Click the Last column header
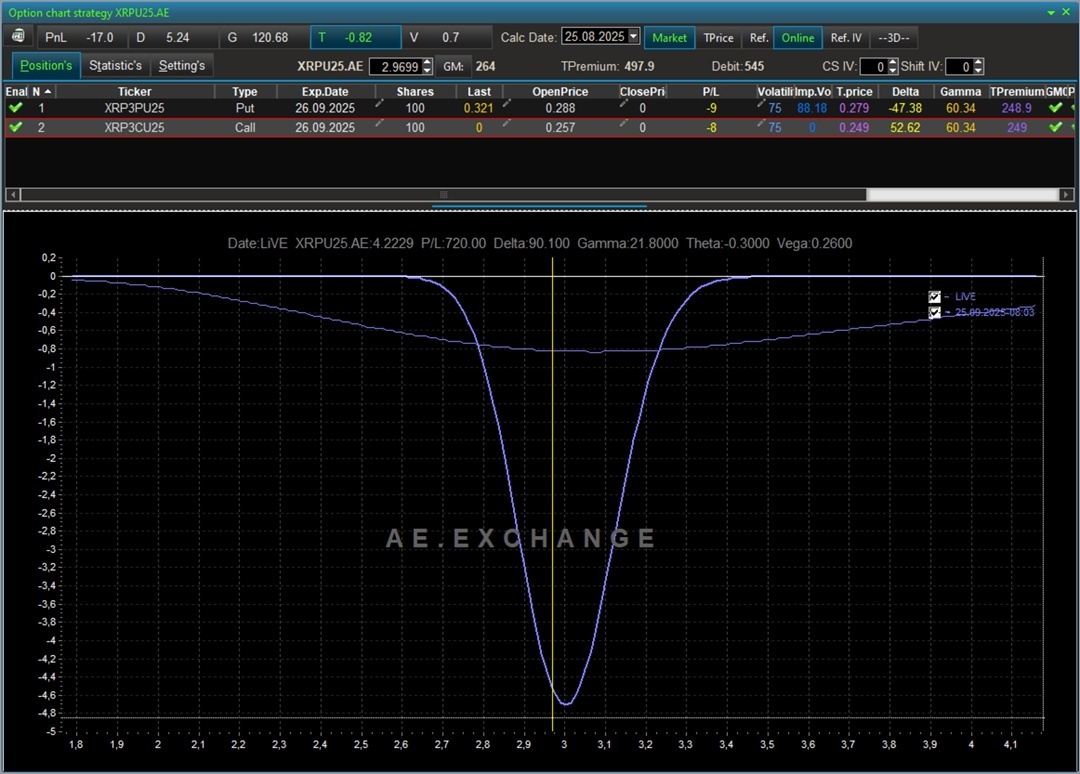Image resolution: width=1080 pixels, height=774 pixels. 479,92
